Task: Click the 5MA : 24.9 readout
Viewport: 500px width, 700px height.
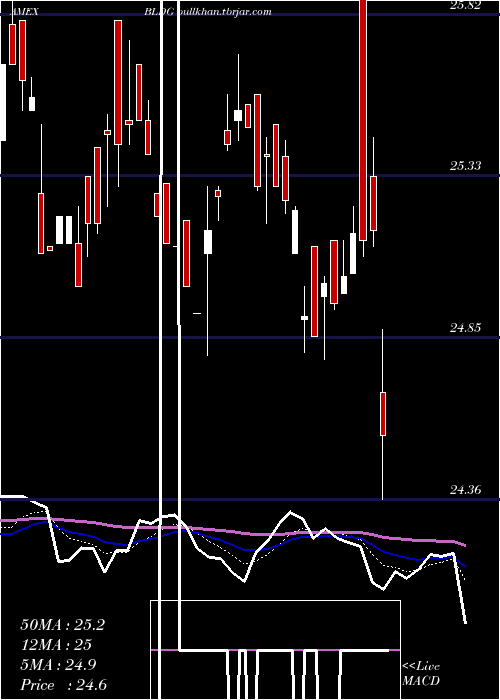Action: tap(58, 665)
